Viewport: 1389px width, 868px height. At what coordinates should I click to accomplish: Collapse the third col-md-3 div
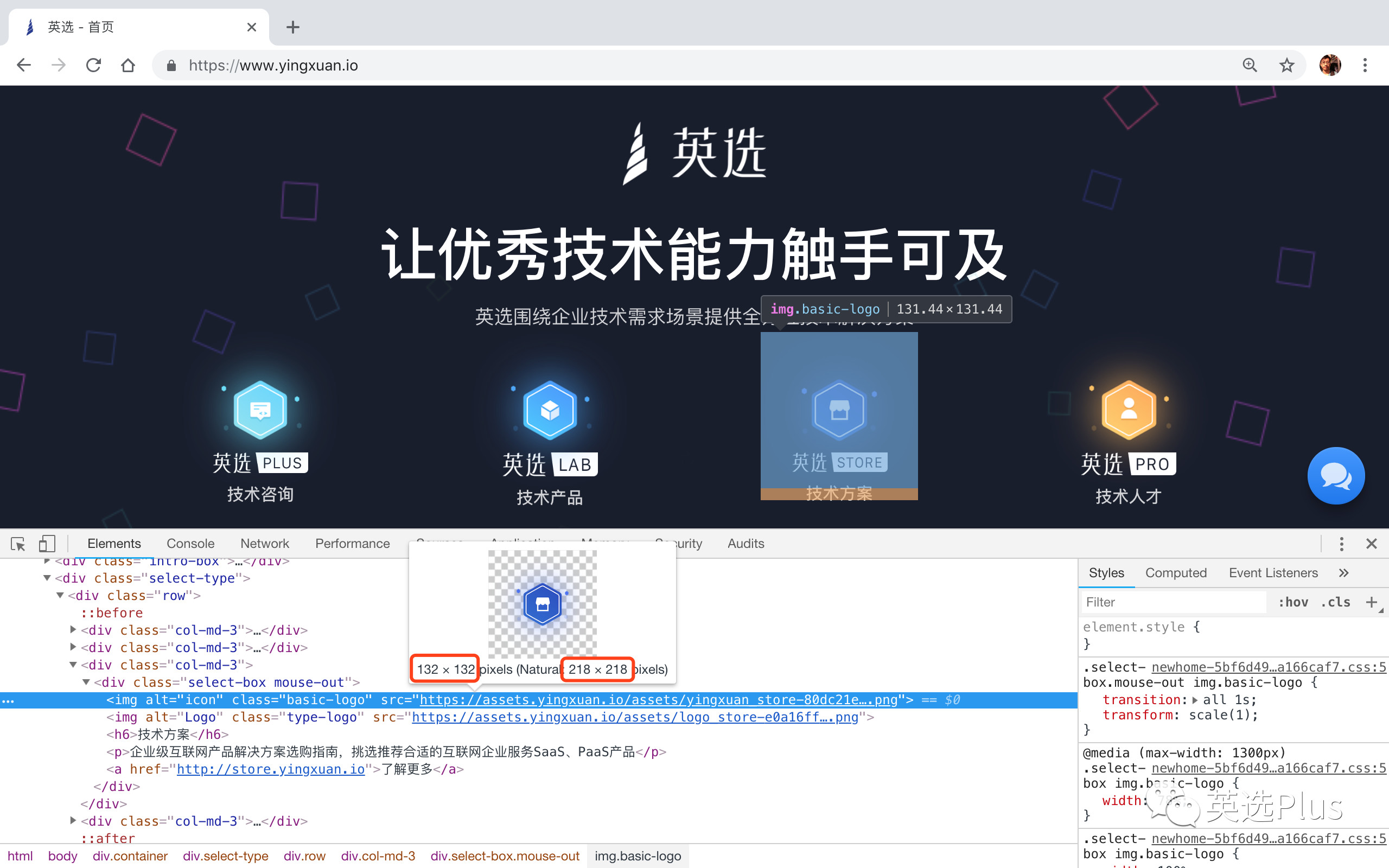click(x=73, y=665)
